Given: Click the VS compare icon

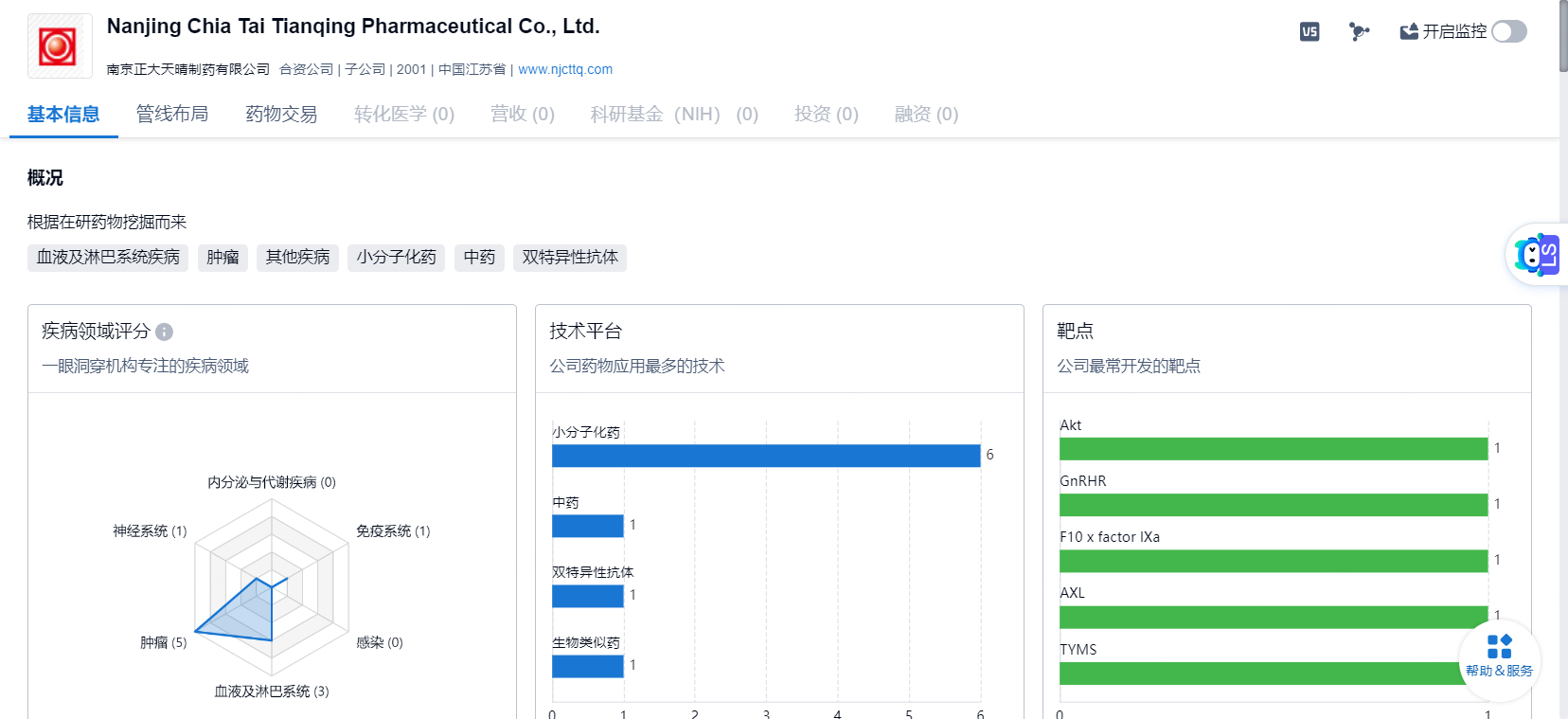Looking at the screenshot, I should click(1310, 31).
